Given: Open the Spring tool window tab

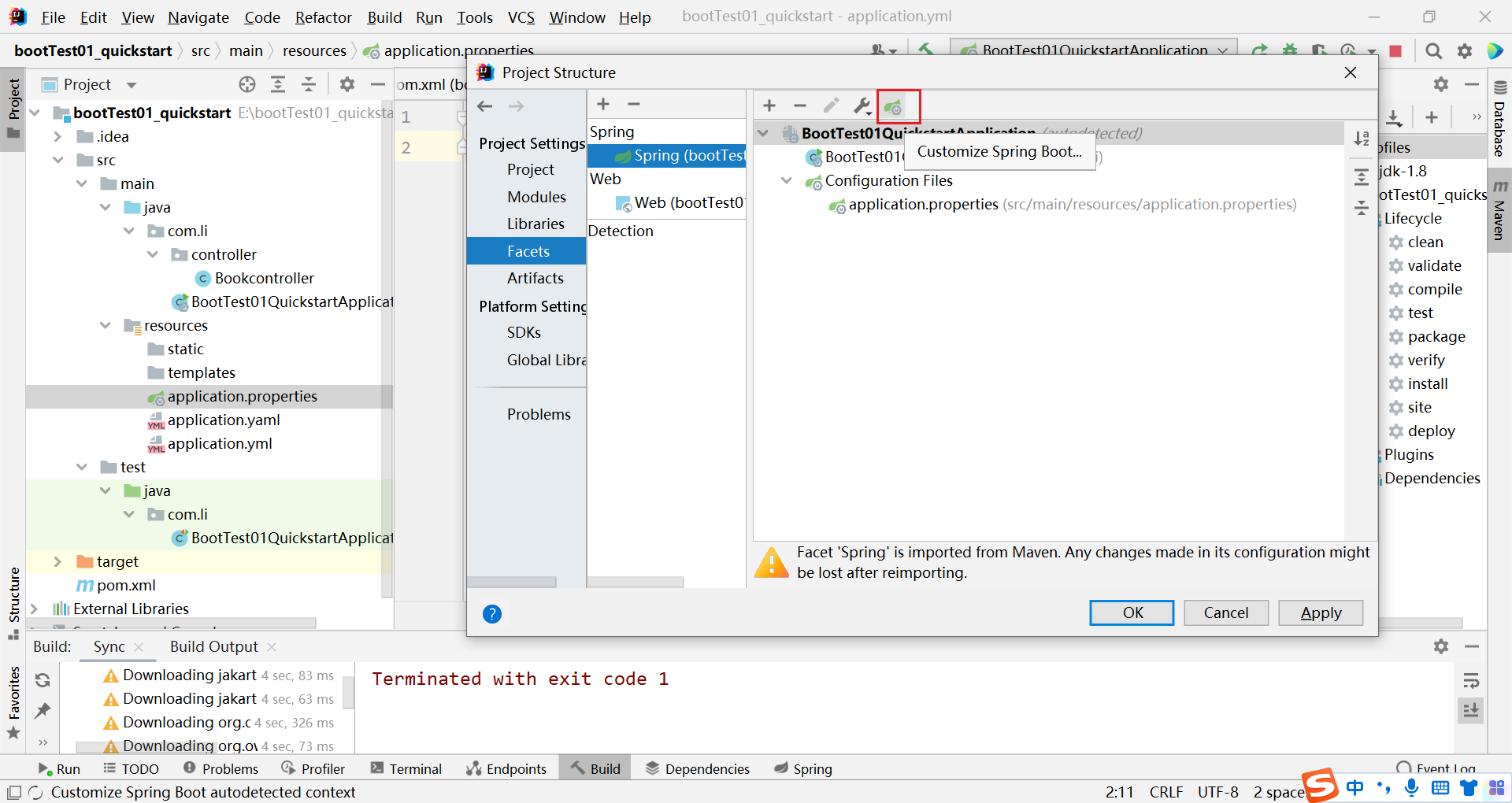Looking at the screenshot, I should pyautogui.click(x=803, y=768).
